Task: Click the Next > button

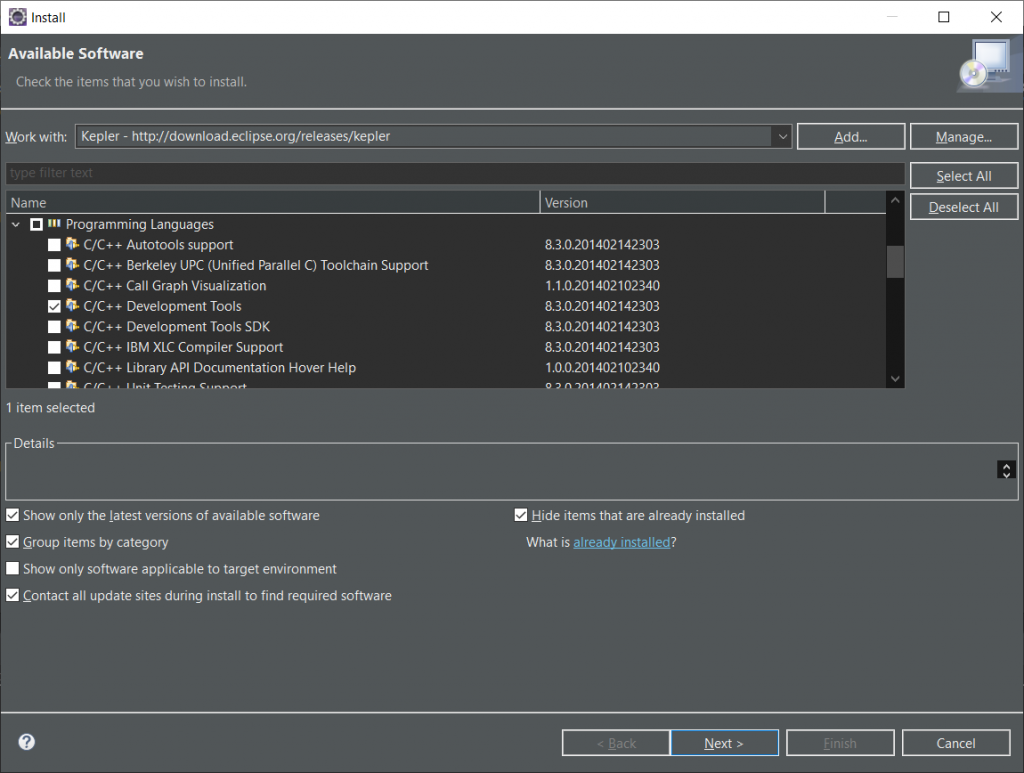Action: point(724,743)
